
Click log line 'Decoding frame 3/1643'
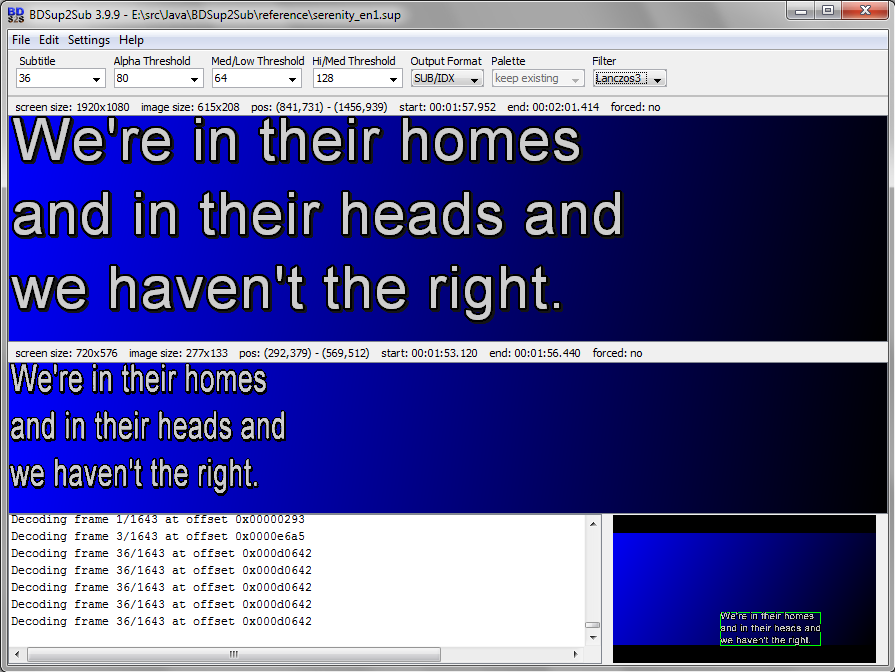click(158, 537)
